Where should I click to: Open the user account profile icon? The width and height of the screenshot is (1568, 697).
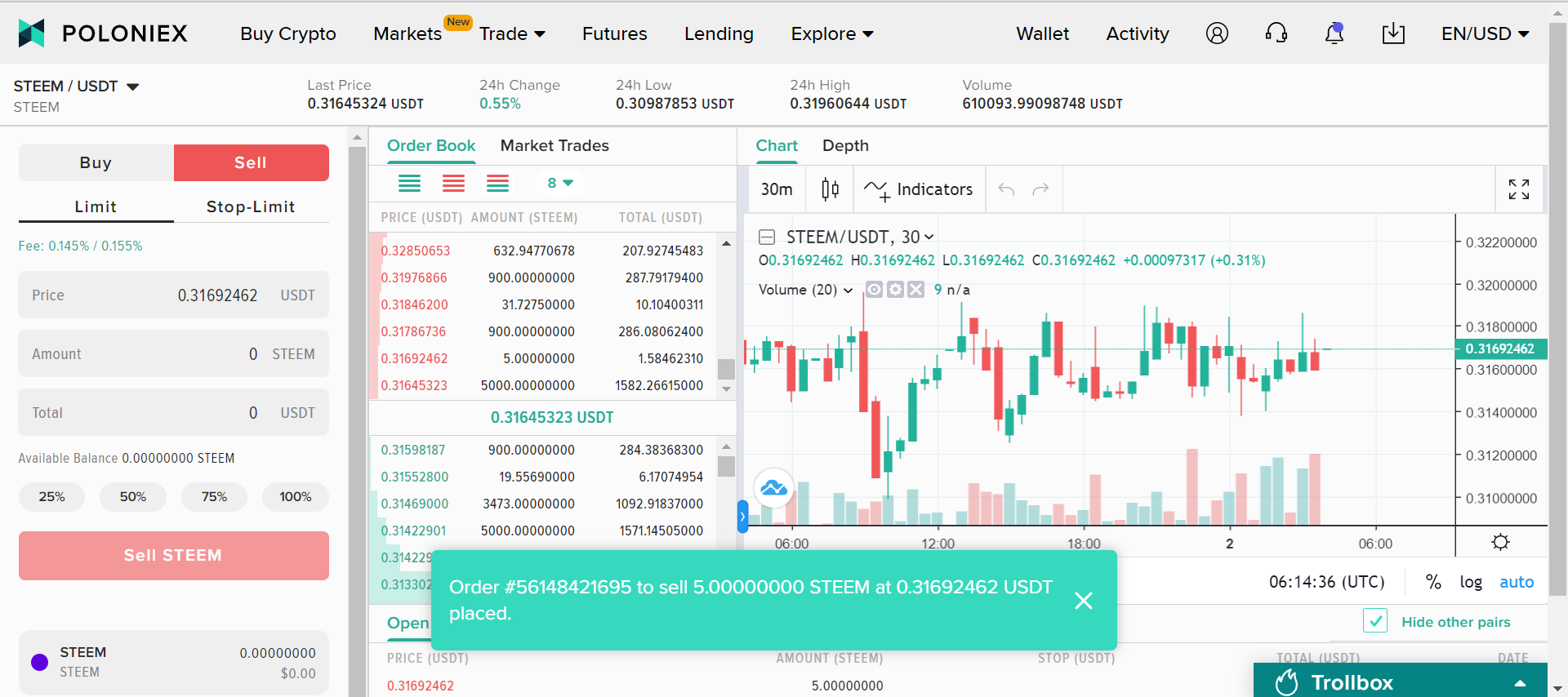click(1217, 33)
